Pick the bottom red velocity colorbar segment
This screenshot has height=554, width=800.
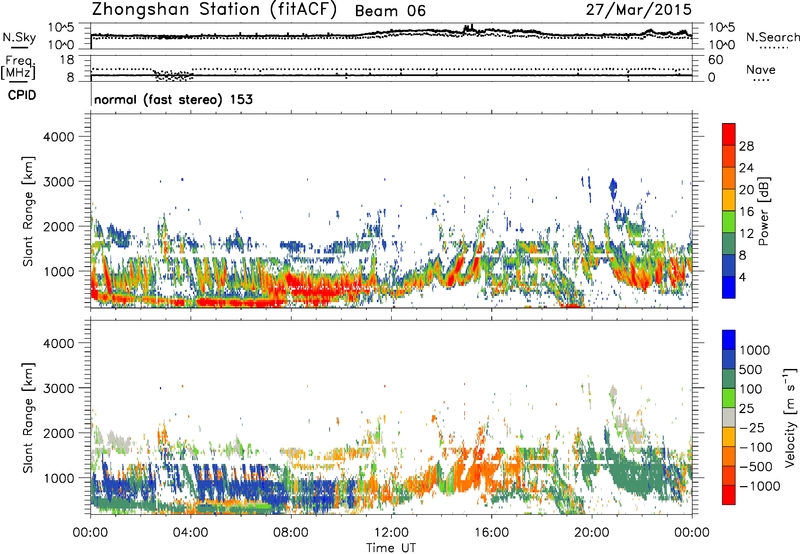point(729,495)
